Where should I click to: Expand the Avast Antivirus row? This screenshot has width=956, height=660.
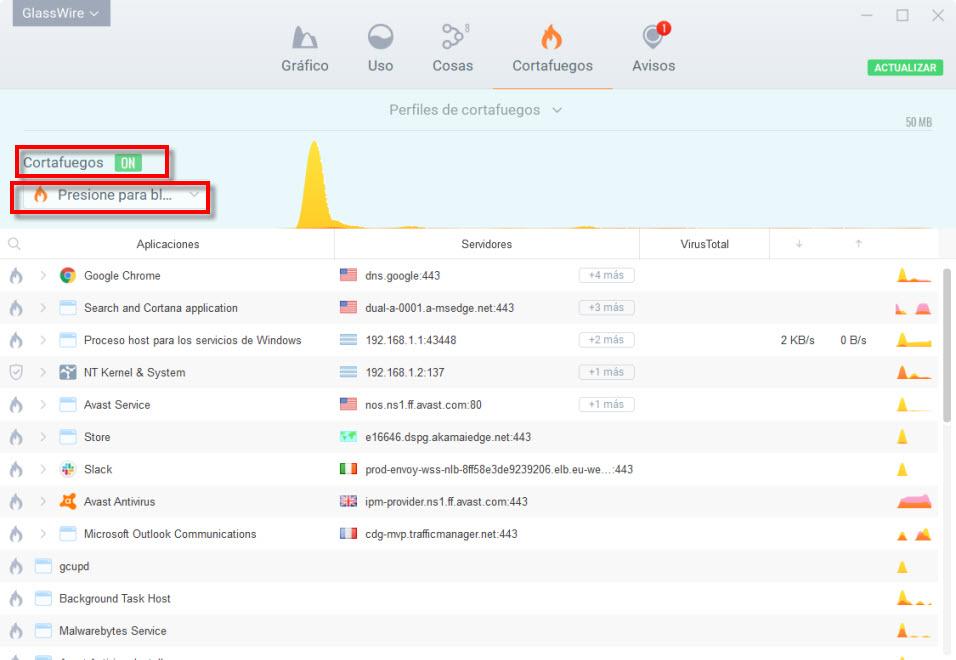[43, 502]
